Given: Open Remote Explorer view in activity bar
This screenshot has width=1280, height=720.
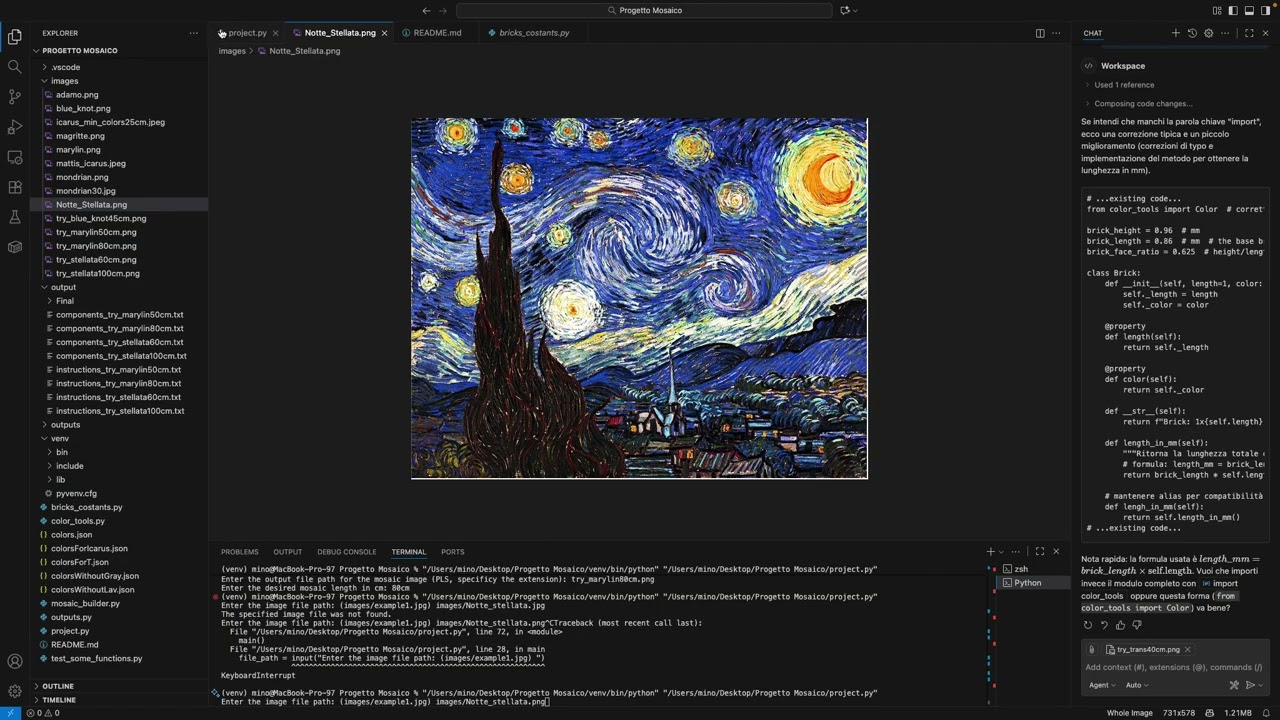Looking at the screenshot, I should pos(15,157).
